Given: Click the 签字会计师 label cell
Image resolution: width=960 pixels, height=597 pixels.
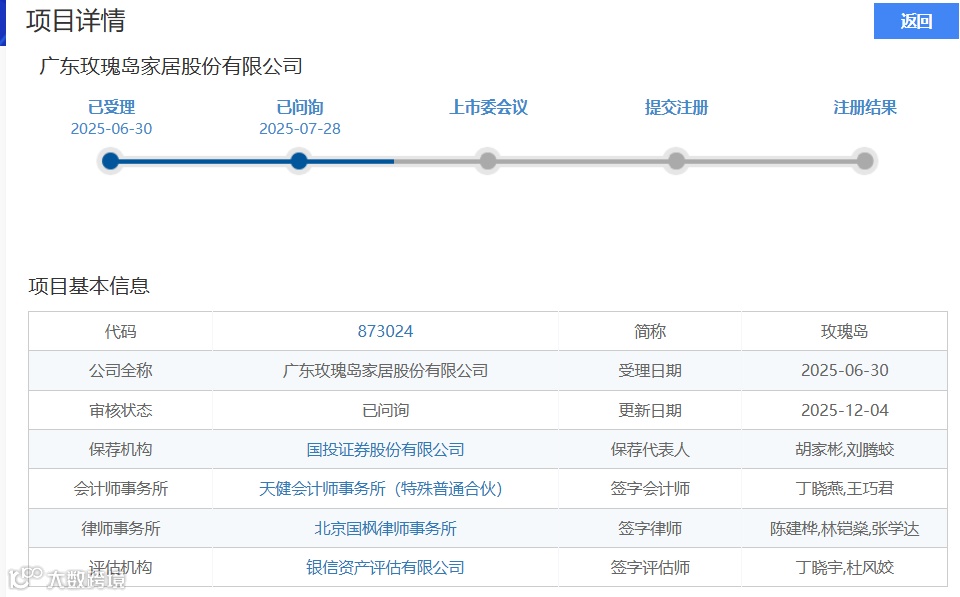Looking at the screenshot, I should (x=650, y=489).
